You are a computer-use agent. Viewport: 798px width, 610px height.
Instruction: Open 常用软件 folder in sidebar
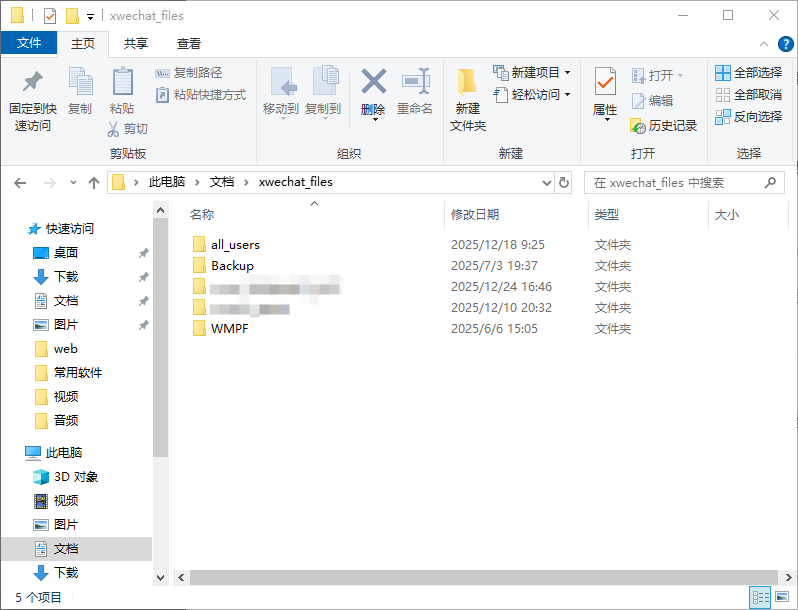pos(78,373)
